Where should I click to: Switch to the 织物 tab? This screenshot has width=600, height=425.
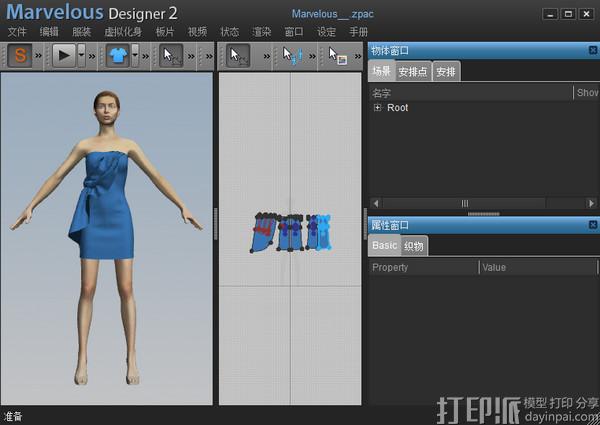coord(414,246)
